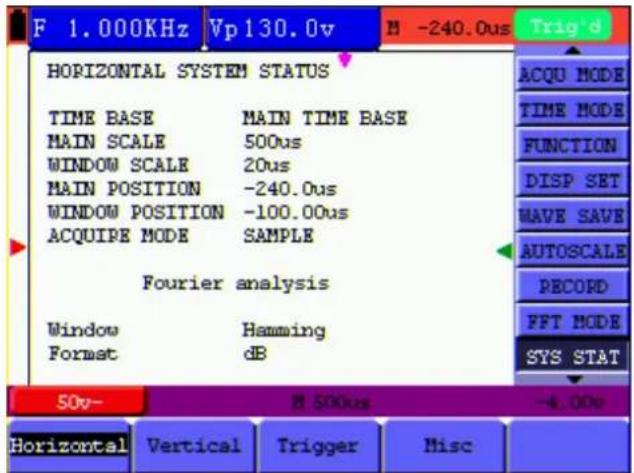The height and width of the screenshot is (473, 634).
Task: Click the Format label
Action: tap(83, 354)
